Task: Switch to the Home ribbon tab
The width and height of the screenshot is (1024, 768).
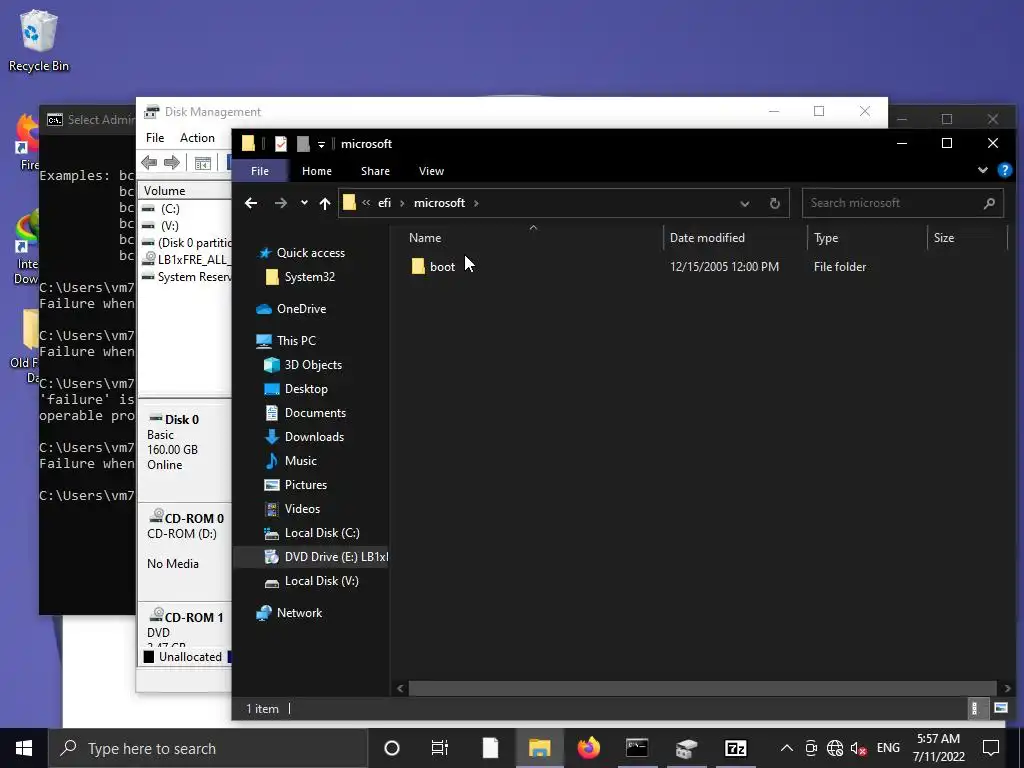Action: click(x=317, y=171)
